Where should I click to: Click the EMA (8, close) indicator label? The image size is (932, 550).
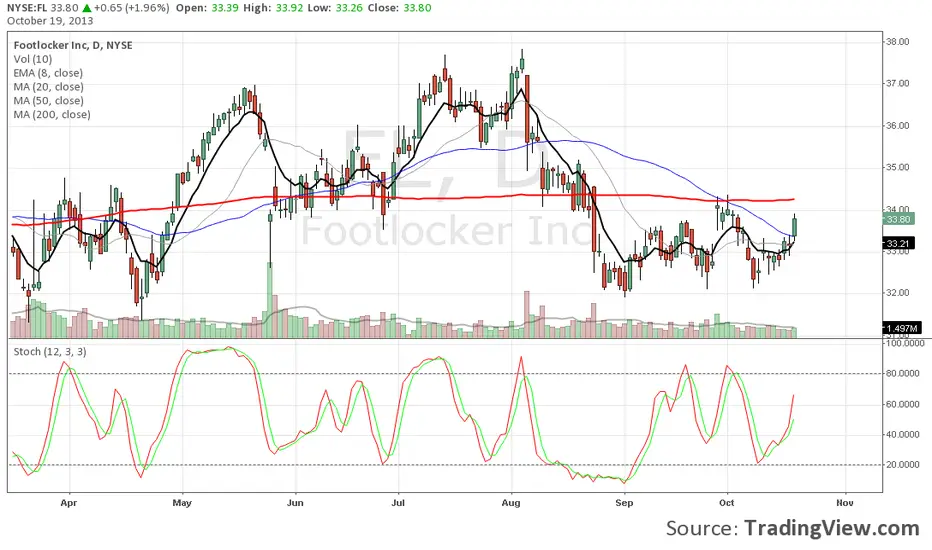tap(48, 73)
